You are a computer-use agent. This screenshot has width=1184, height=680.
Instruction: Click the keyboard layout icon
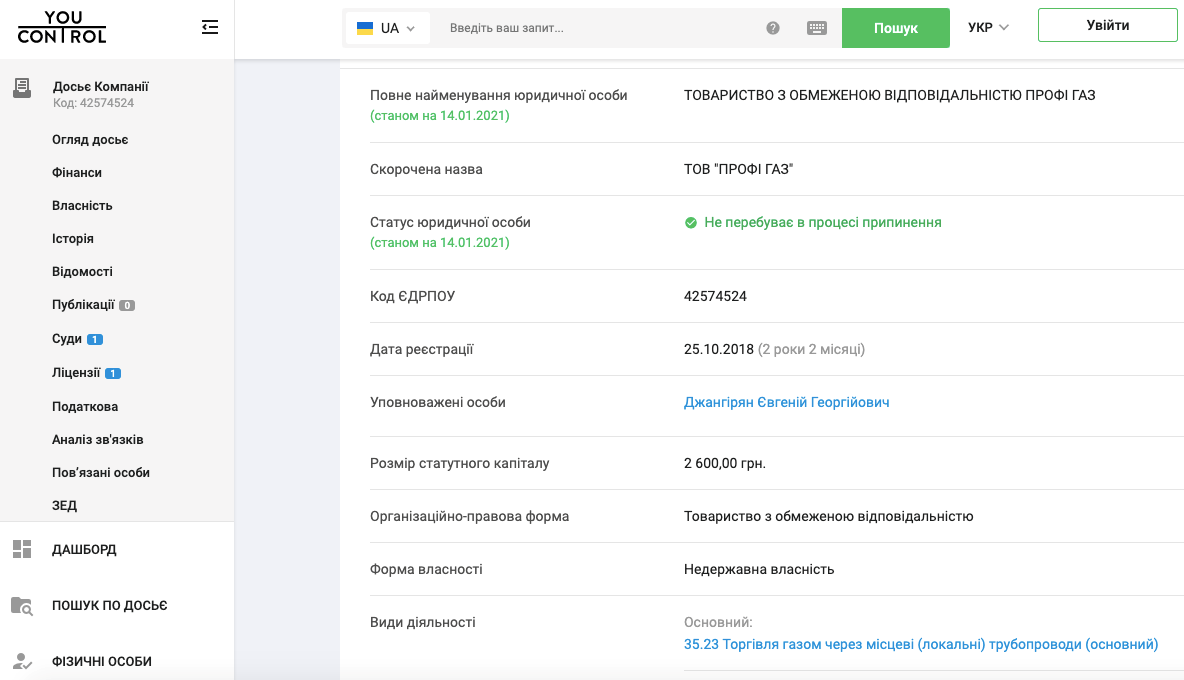coord(817,28)
